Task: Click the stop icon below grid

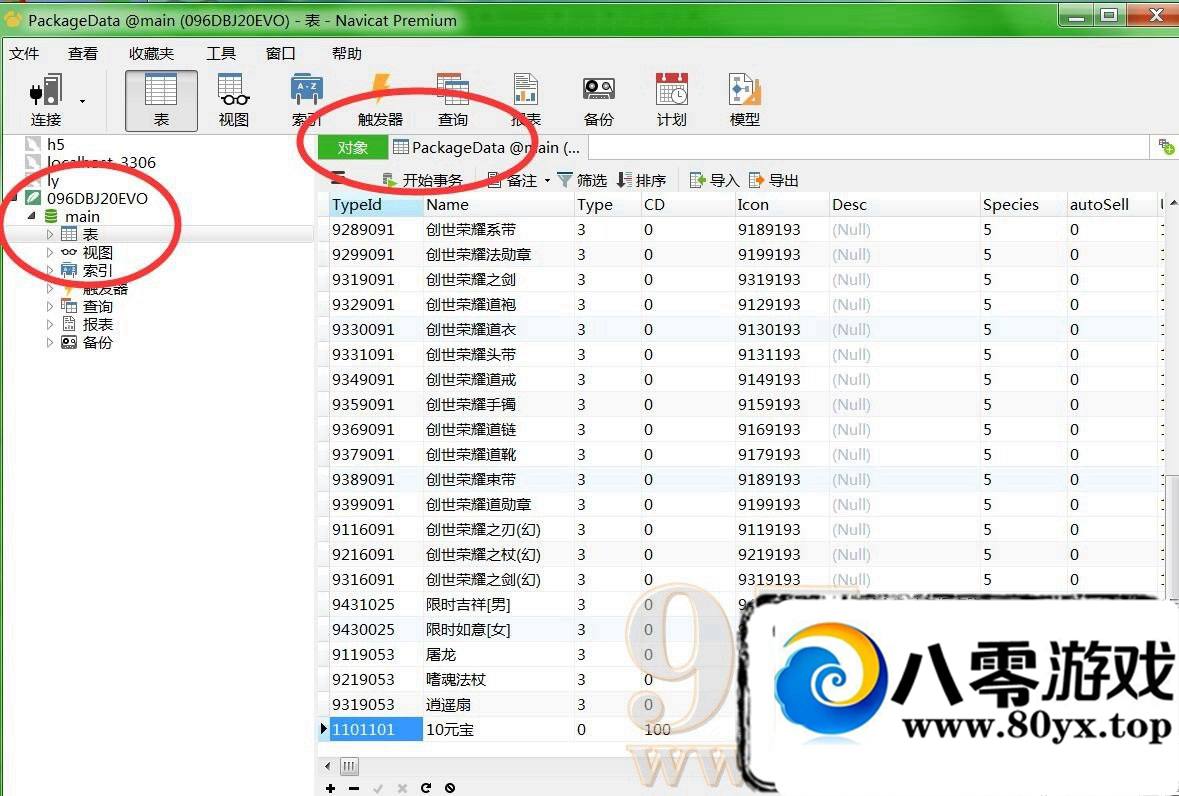Action: 450,788
